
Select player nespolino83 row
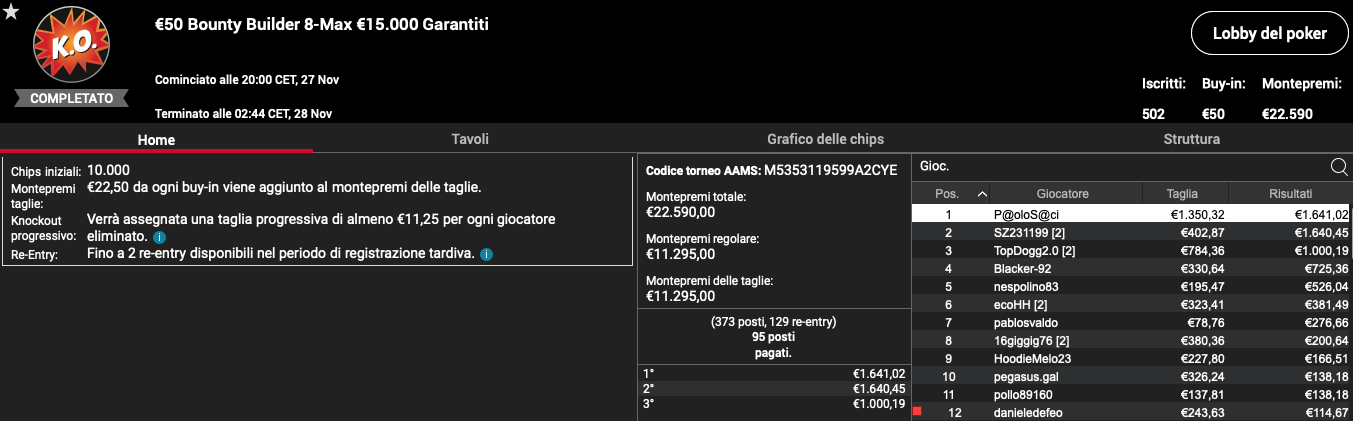1132,286
